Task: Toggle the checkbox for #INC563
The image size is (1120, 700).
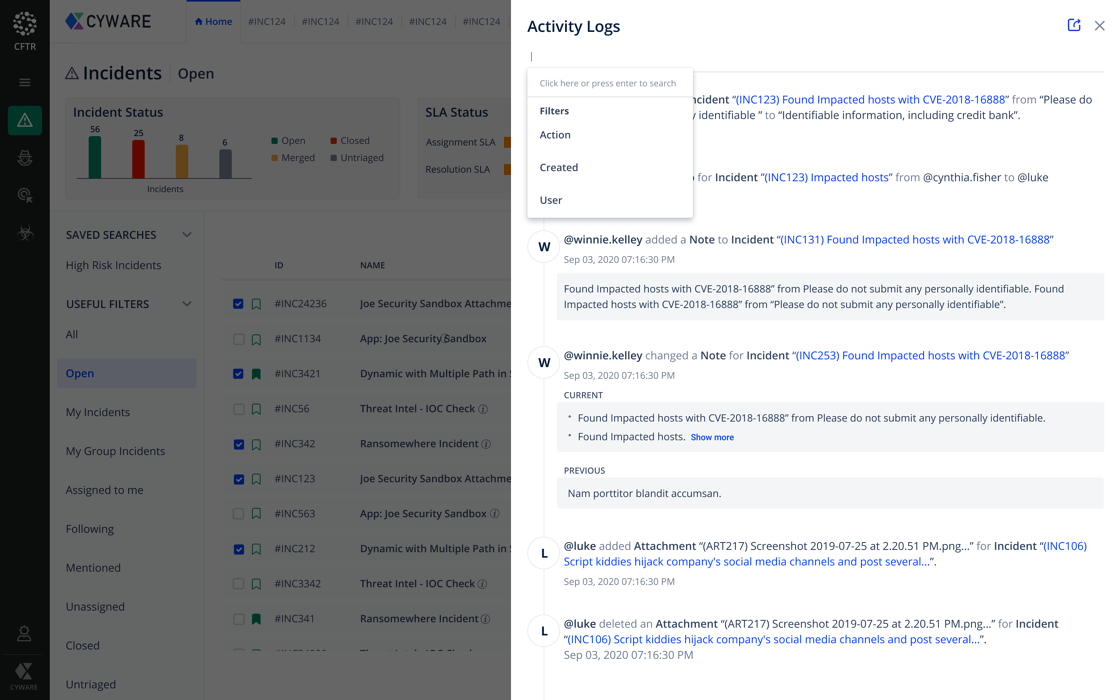Action: point(238,514)
